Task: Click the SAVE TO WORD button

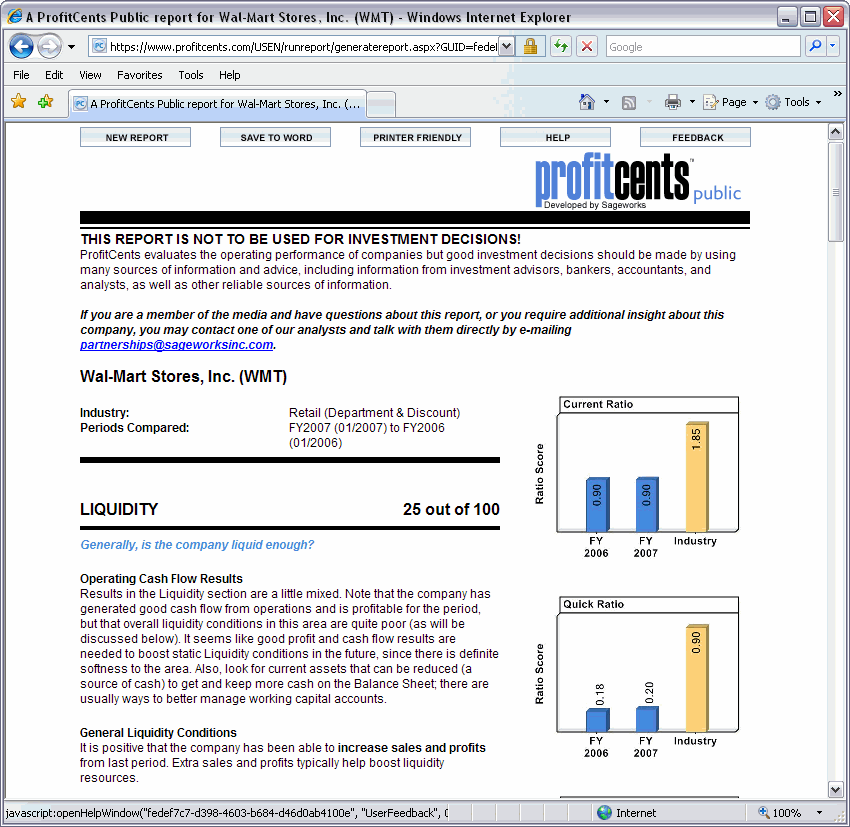Action: (x=276, y=138)
